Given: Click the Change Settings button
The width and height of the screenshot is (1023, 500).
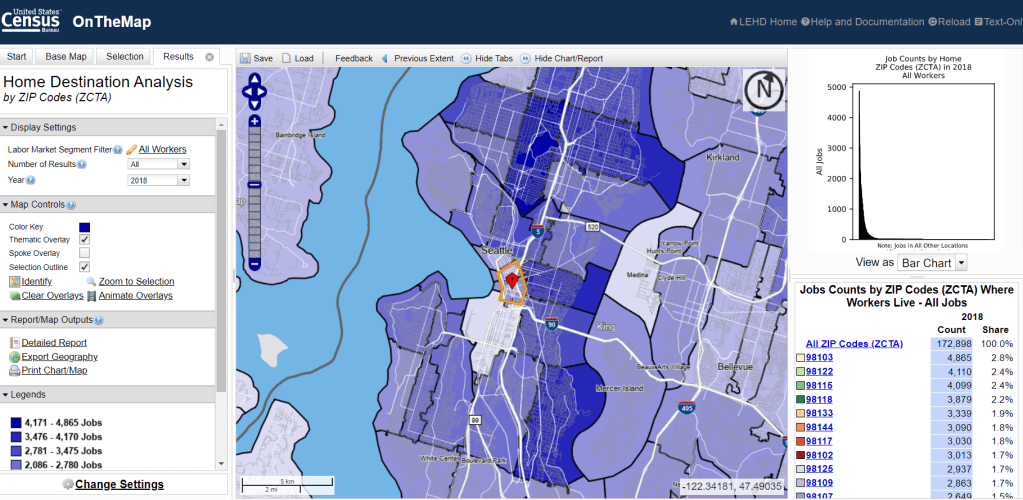Looking at the screenshot, I should point(118,485).
